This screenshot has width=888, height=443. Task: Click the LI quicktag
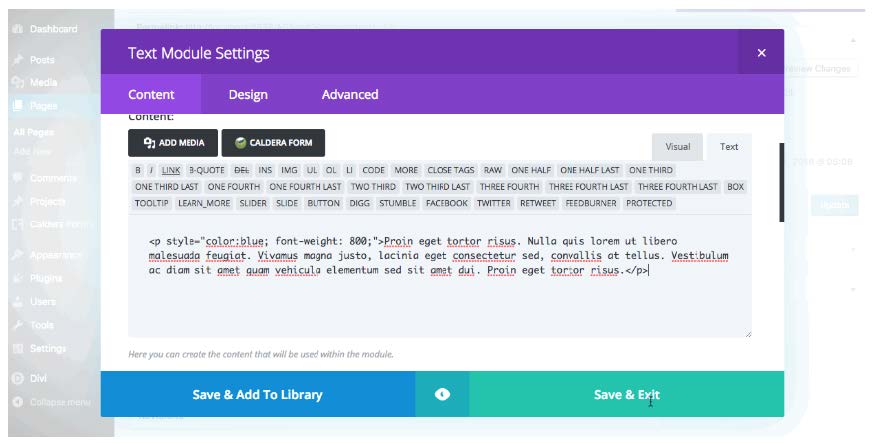click(349, 170)
